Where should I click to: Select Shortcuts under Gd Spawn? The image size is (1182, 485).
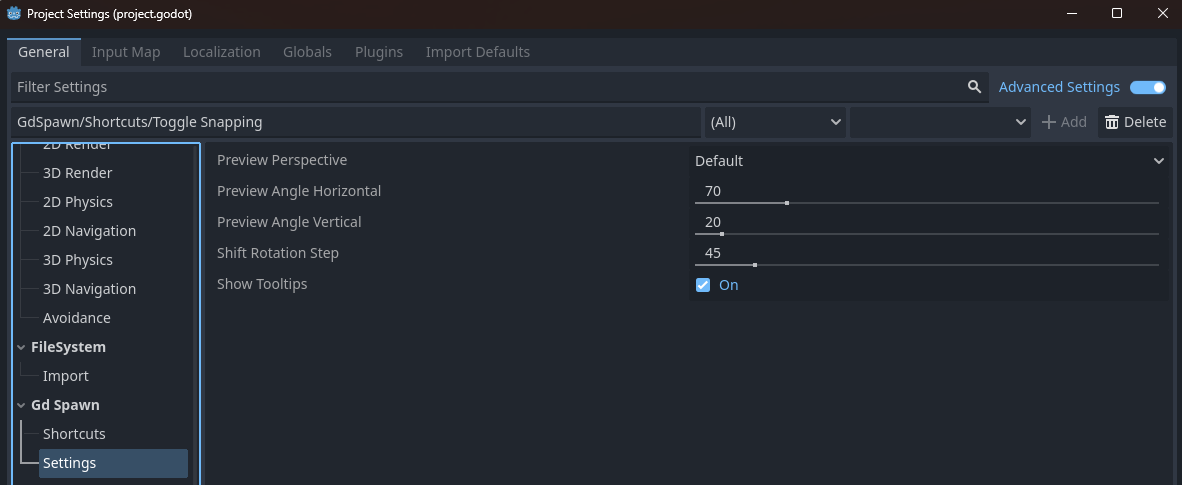point(74,434)
